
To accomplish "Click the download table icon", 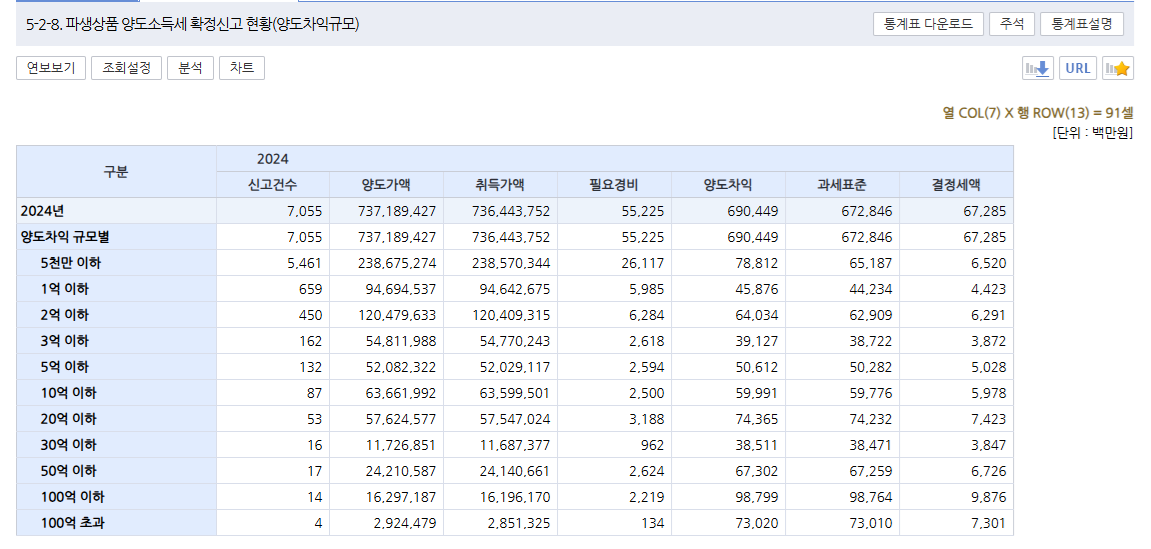I will (1039, 68).
